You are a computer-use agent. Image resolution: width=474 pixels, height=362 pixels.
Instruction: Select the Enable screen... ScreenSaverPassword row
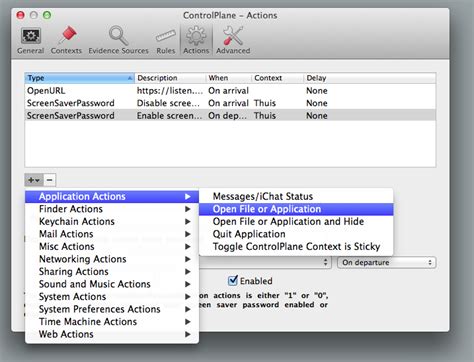[230, 116]
